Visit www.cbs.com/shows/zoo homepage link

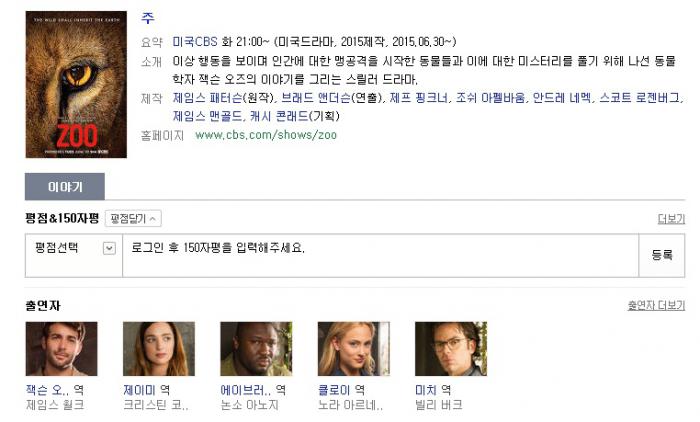click(x=266, y=135)
